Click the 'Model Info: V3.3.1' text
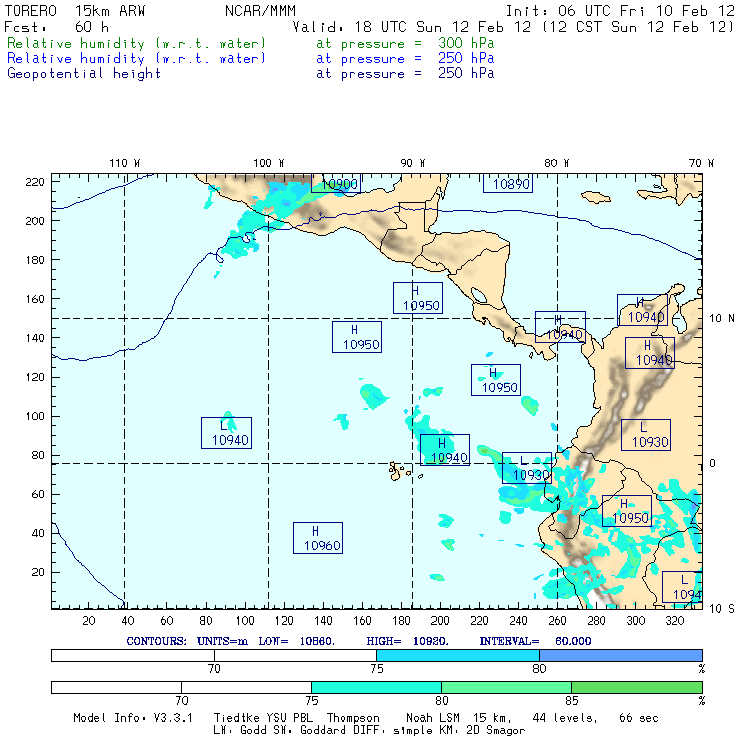The height and width of the screenshot is (740, 740). 133,718
